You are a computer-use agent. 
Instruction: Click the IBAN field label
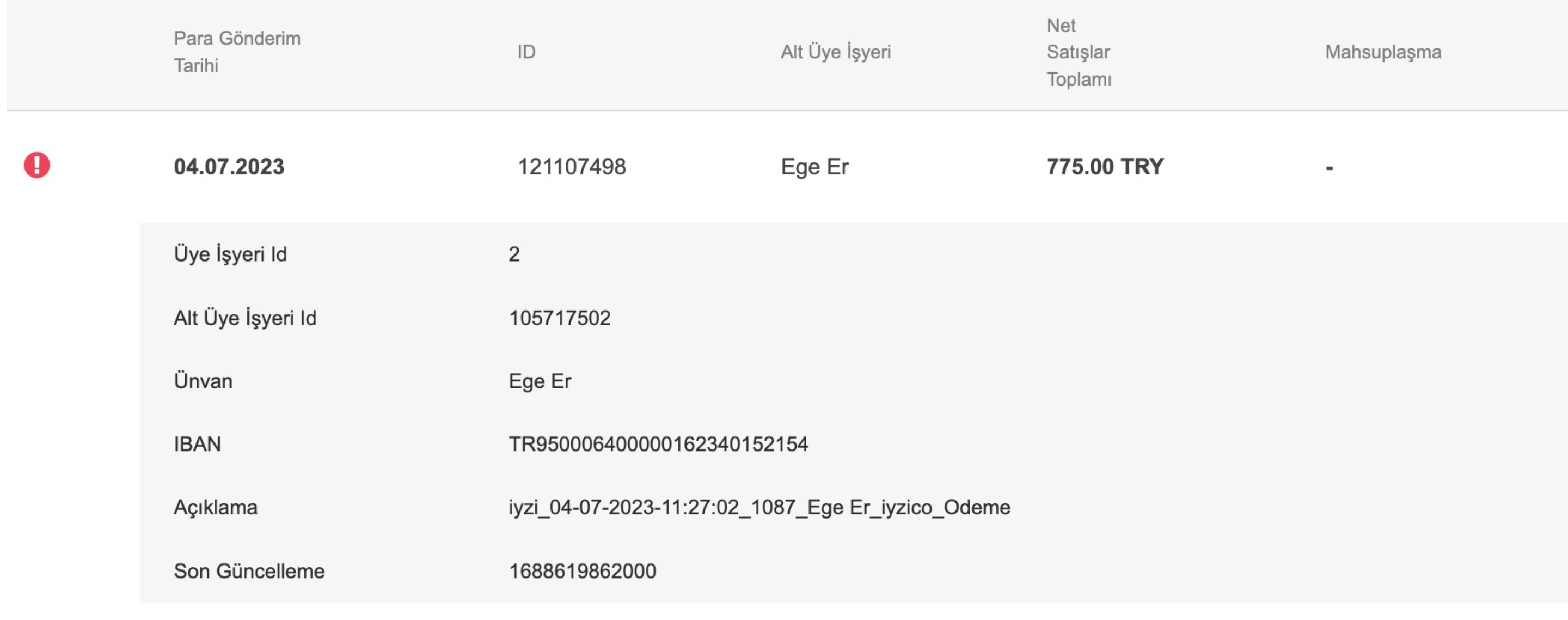(x=197, y=444)
